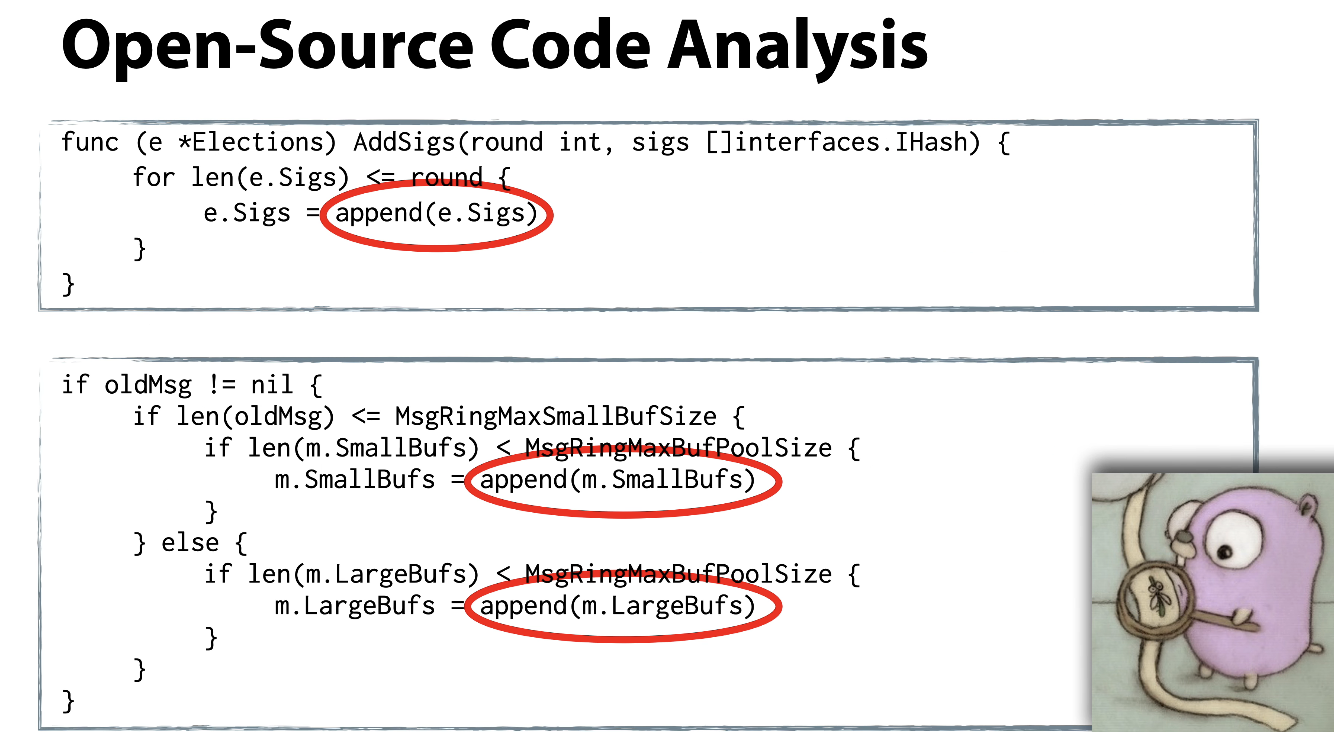Select the red-circled append(m.SmallBufs) call

pos(618,480)
